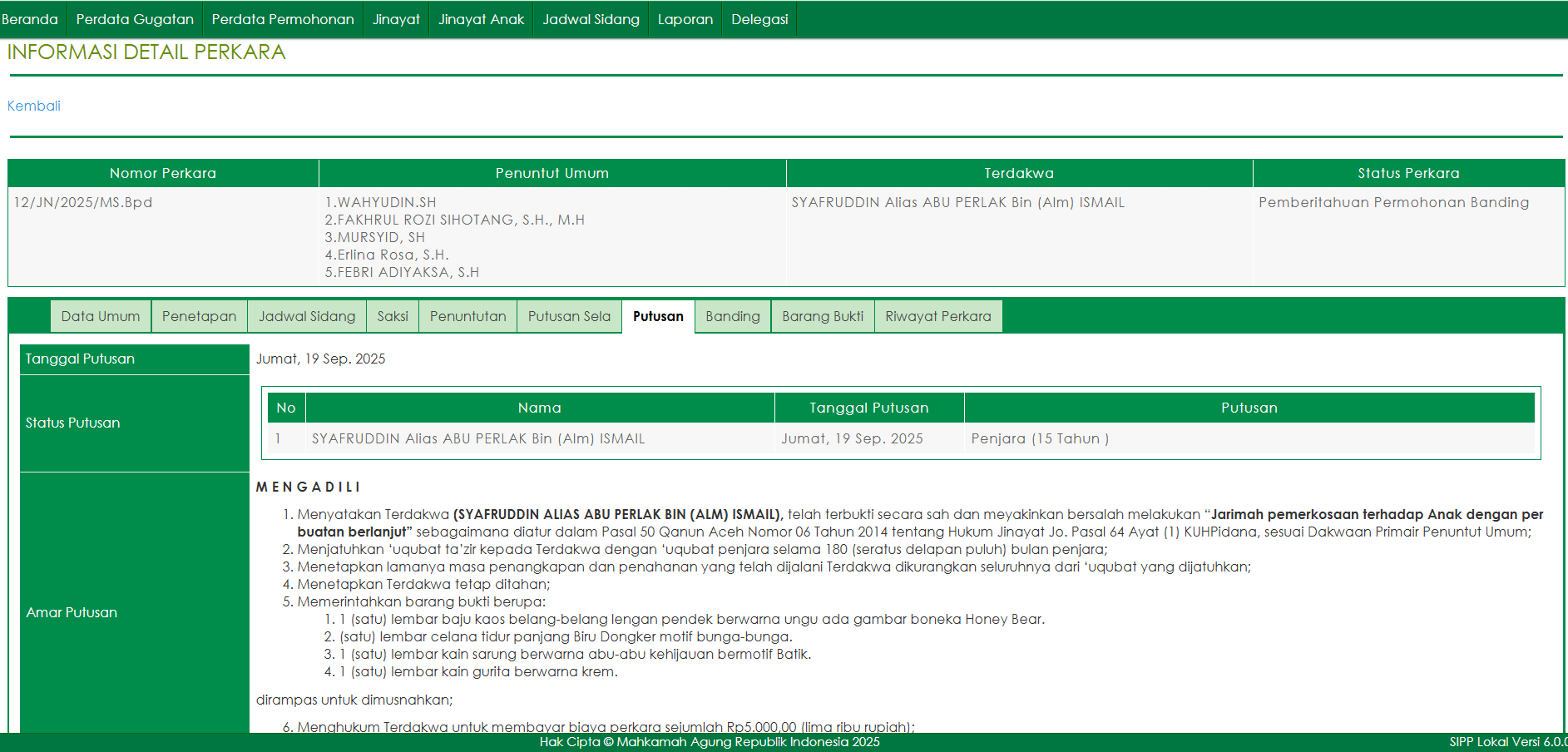Open the Perdata Gugatan menu
Screen dimensions: 1568x752
[x=135, y=19]
